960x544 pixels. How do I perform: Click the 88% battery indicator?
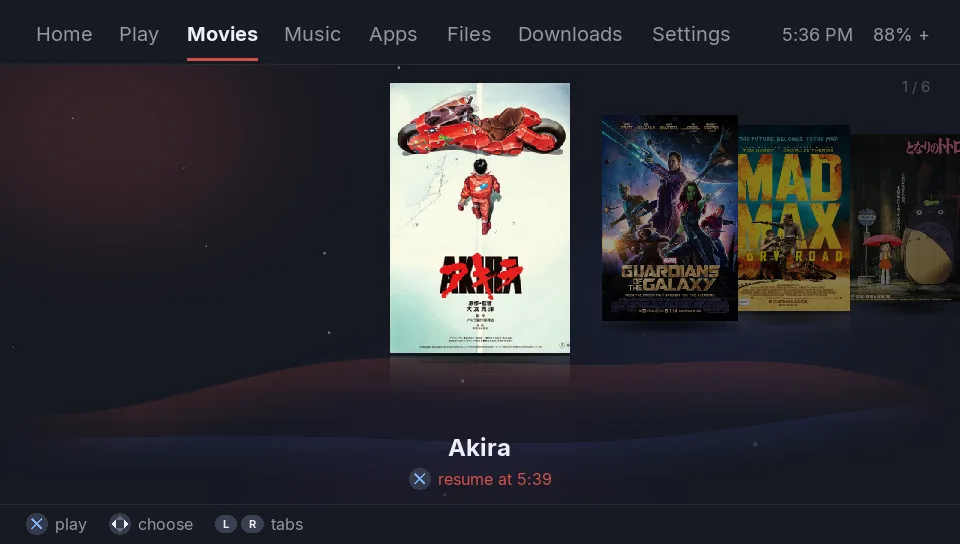point(892,35)
